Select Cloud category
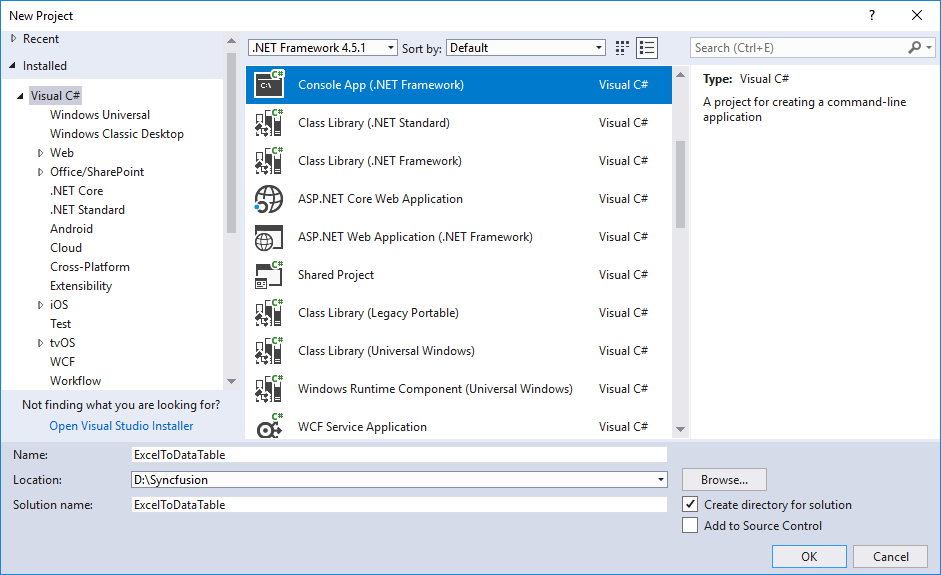941x575 pixels. pyautogui.click(x=66, y=248)
